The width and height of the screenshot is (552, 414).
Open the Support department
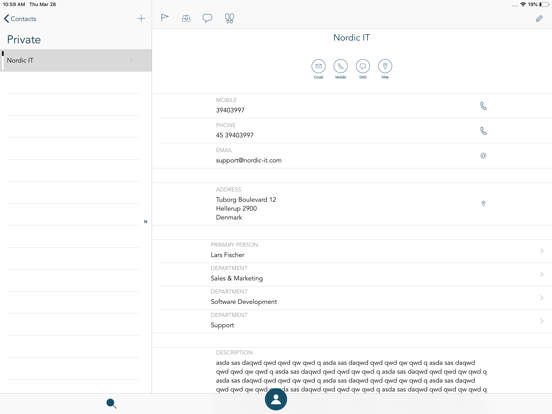coord(352,321)
